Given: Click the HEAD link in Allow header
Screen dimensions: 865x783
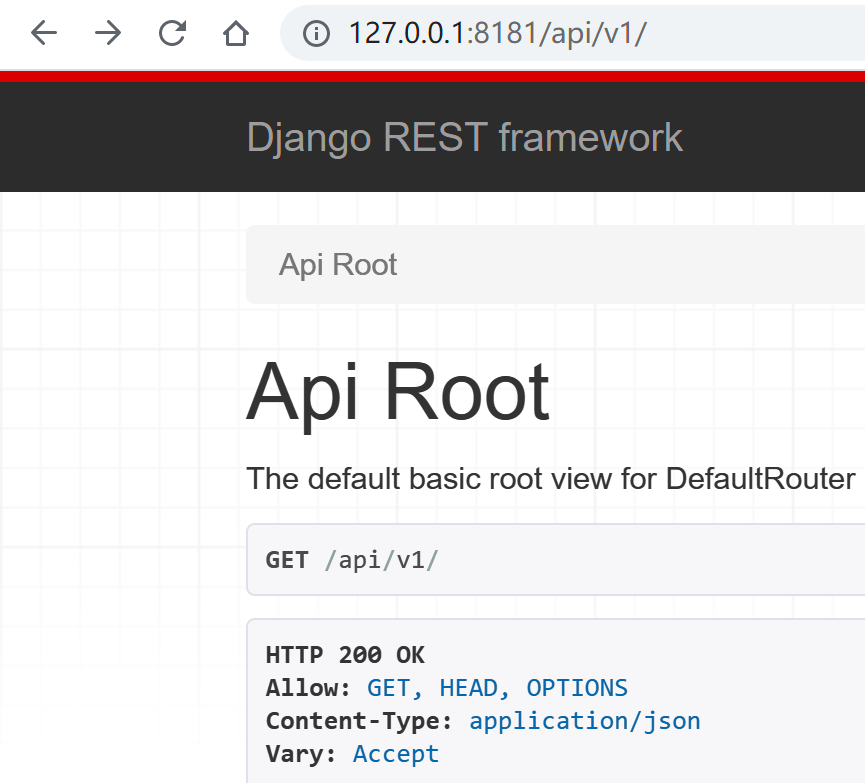Looking at the screenshot, I should pos(468,687).
